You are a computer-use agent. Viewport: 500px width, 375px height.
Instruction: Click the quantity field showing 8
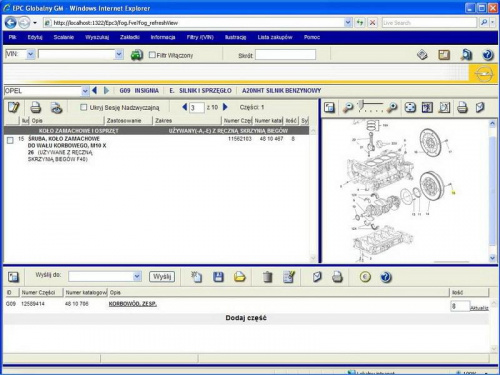click(459, 306)
